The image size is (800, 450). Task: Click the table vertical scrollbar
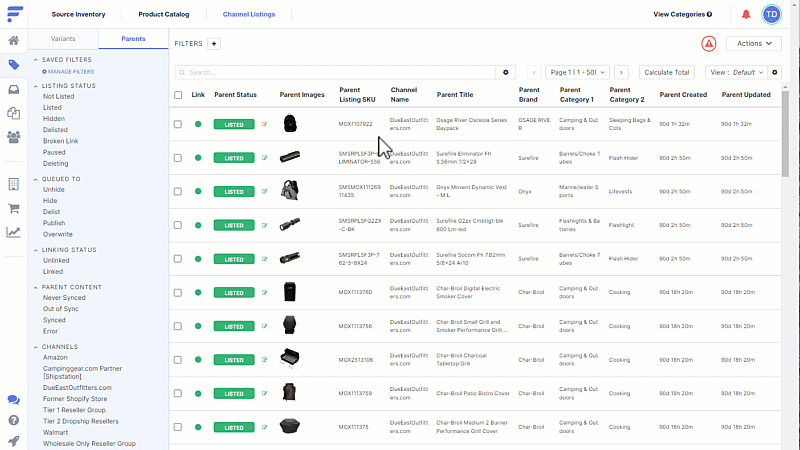point(785,132)
